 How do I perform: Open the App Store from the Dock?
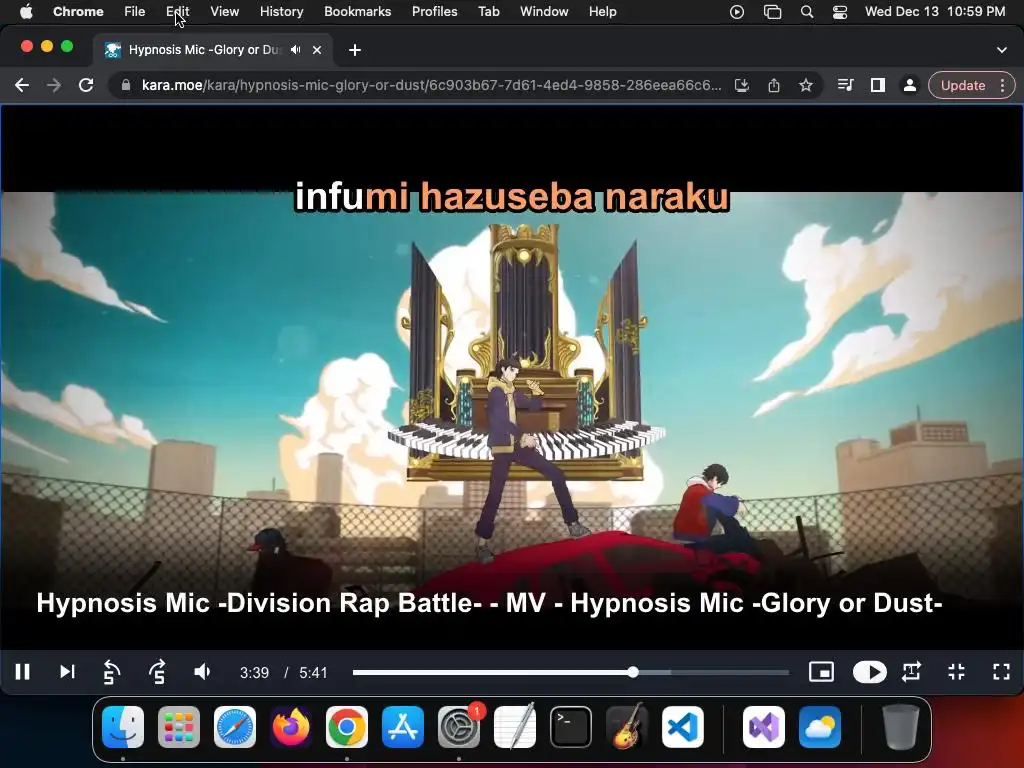(x=403, y=727)
